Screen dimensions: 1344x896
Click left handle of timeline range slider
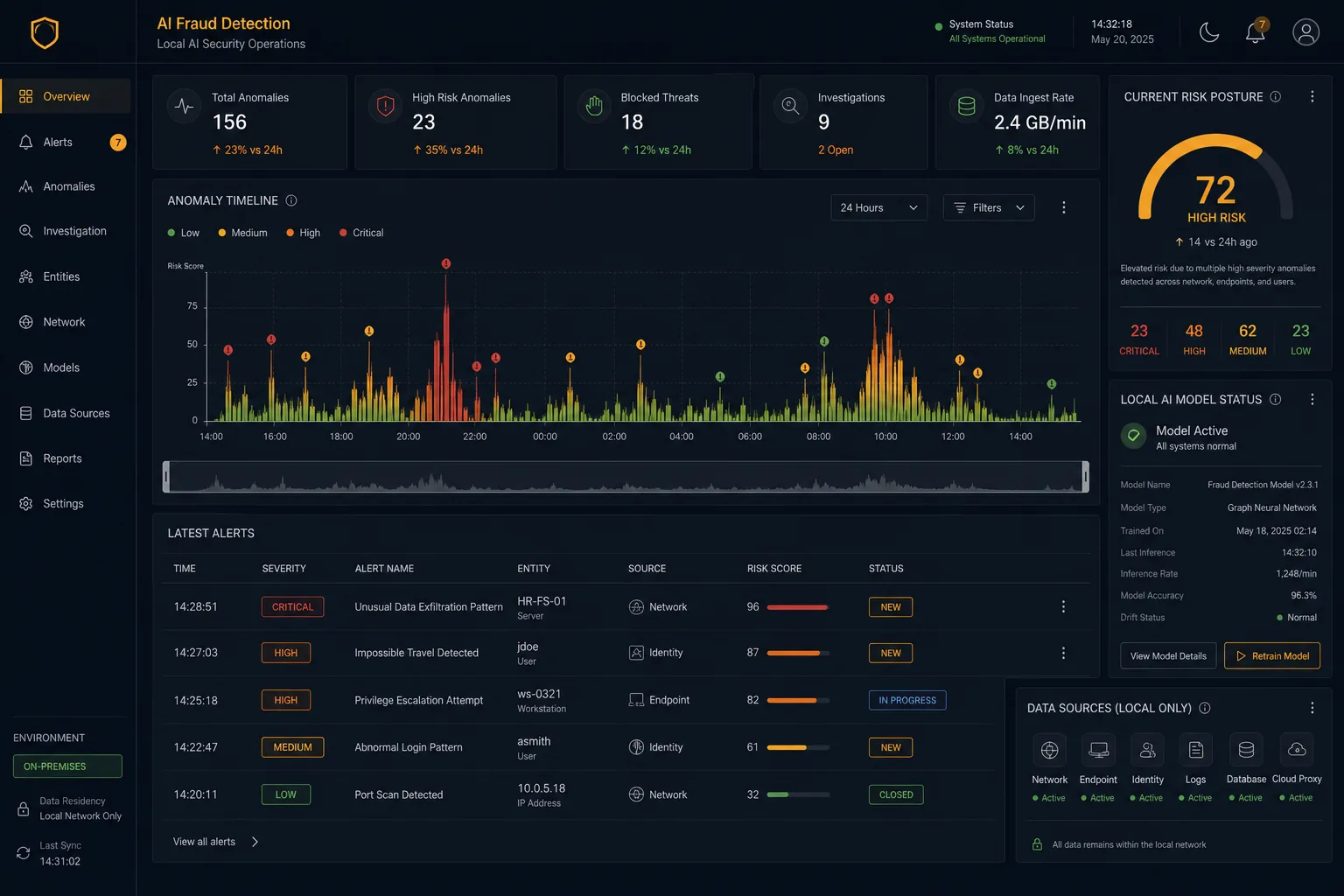pyautogui.click(x=166, y=477)
